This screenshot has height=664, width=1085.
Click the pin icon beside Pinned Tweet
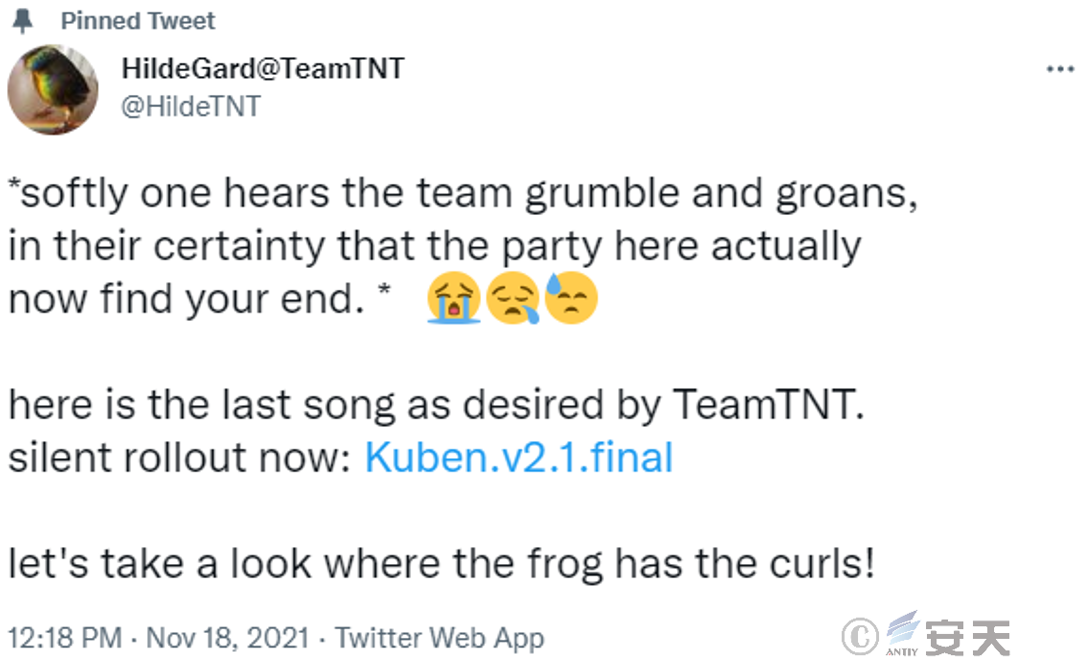pyautogui.click(x=22, y=21)
